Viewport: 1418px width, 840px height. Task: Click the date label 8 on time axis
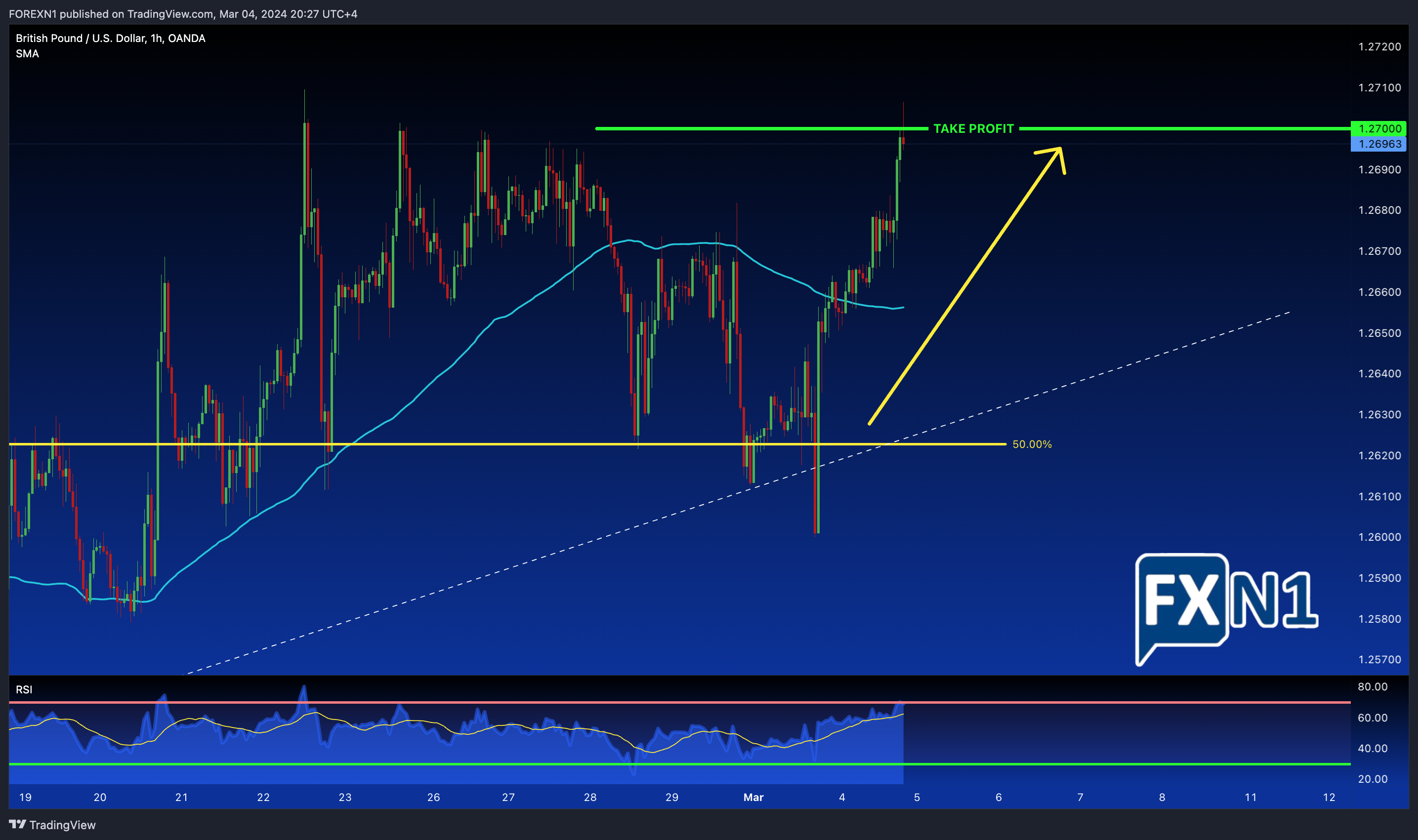(1162, 797)
